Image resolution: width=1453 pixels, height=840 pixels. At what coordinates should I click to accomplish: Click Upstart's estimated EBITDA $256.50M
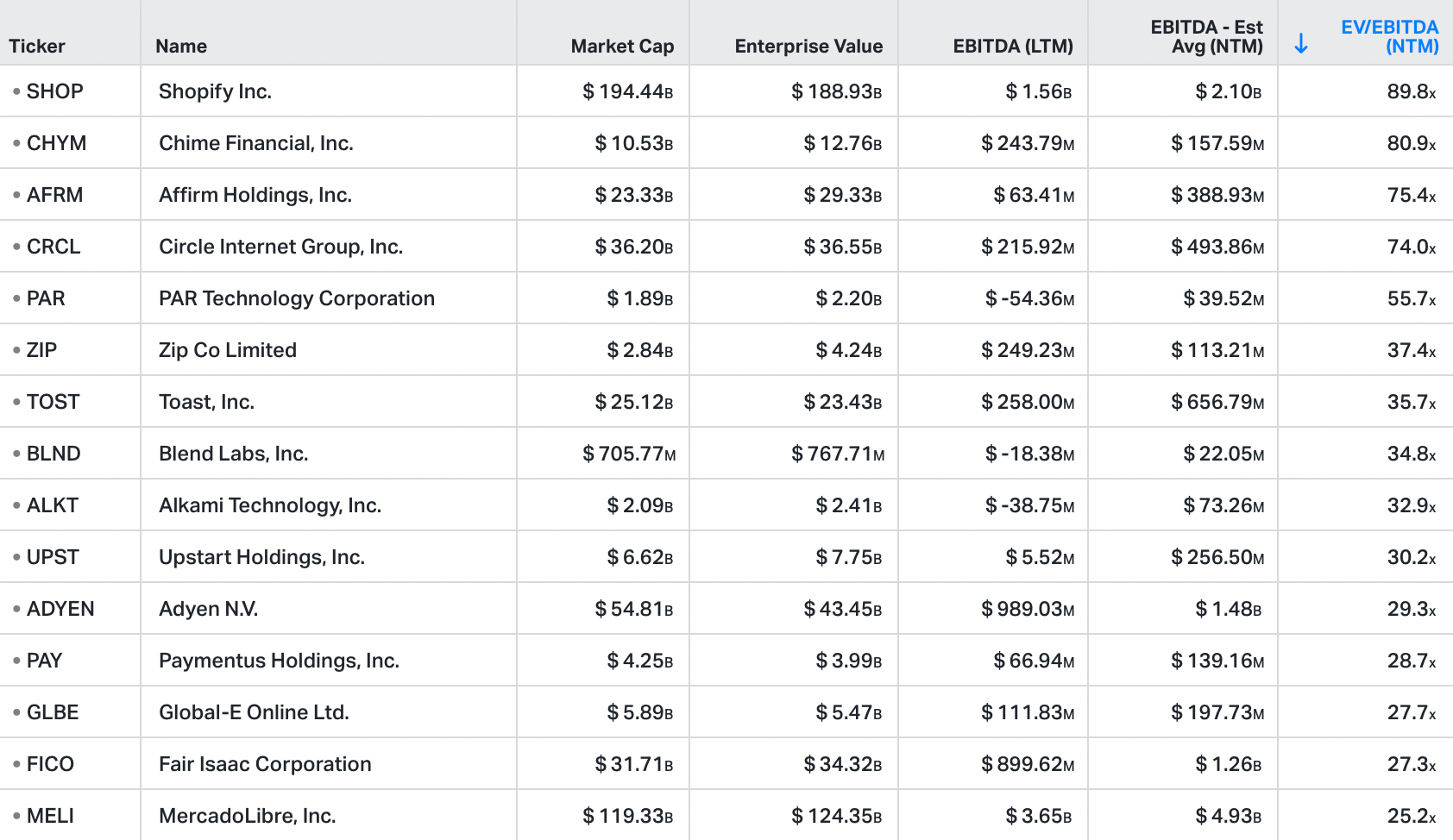click(1217, 557)
